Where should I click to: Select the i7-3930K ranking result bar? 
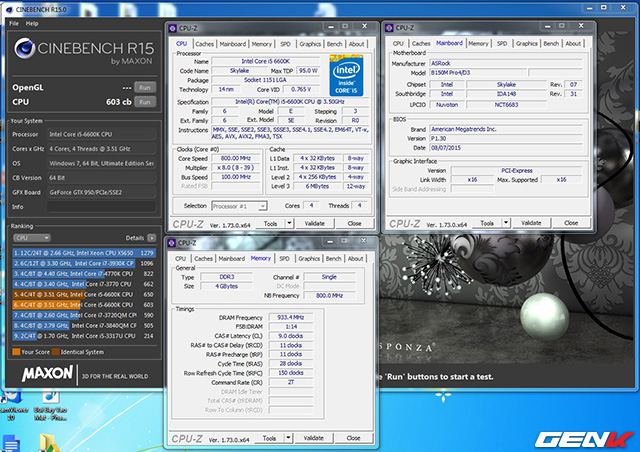70,261
